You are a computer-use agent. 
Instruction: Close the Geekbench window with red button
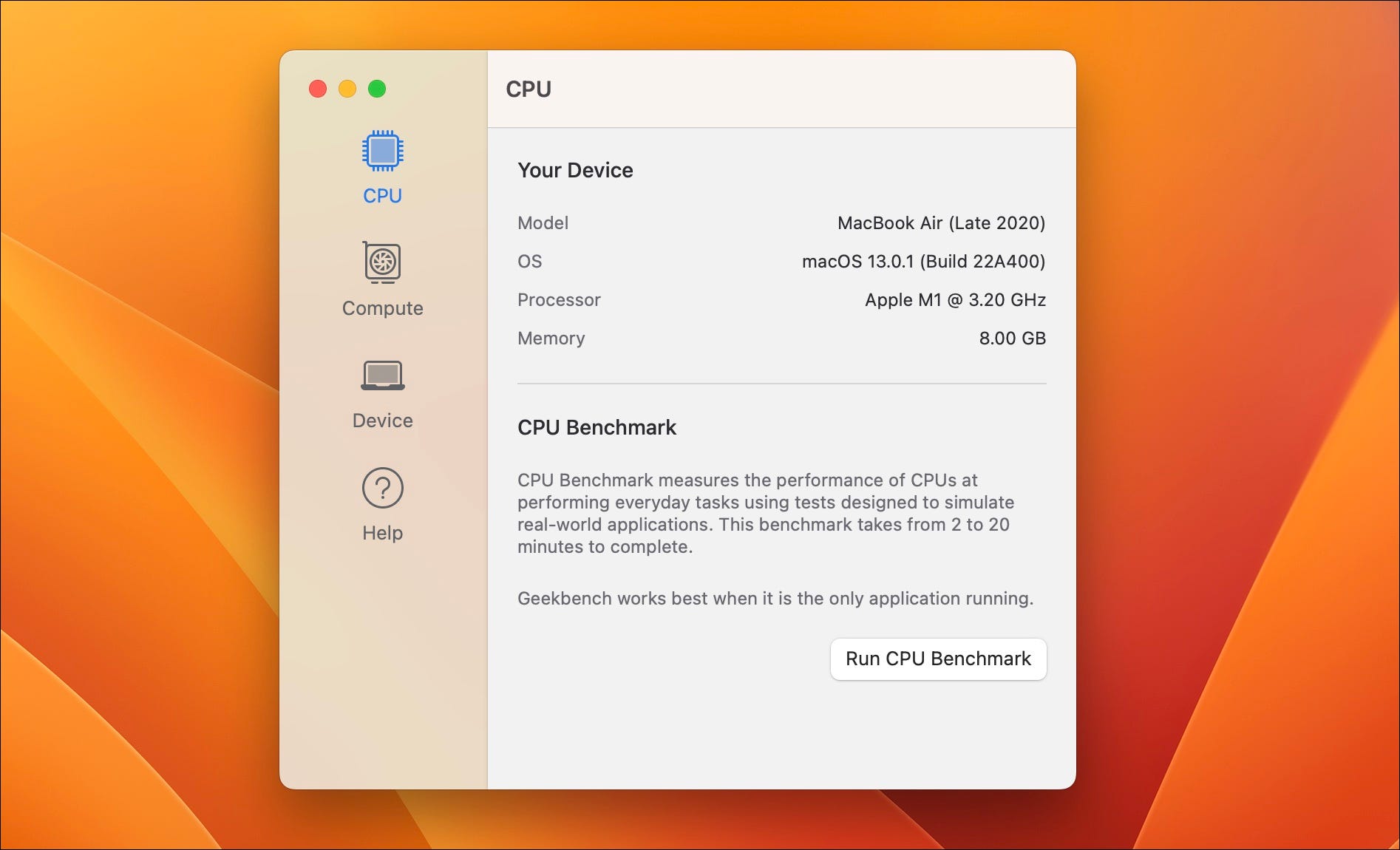pos(318,89)
